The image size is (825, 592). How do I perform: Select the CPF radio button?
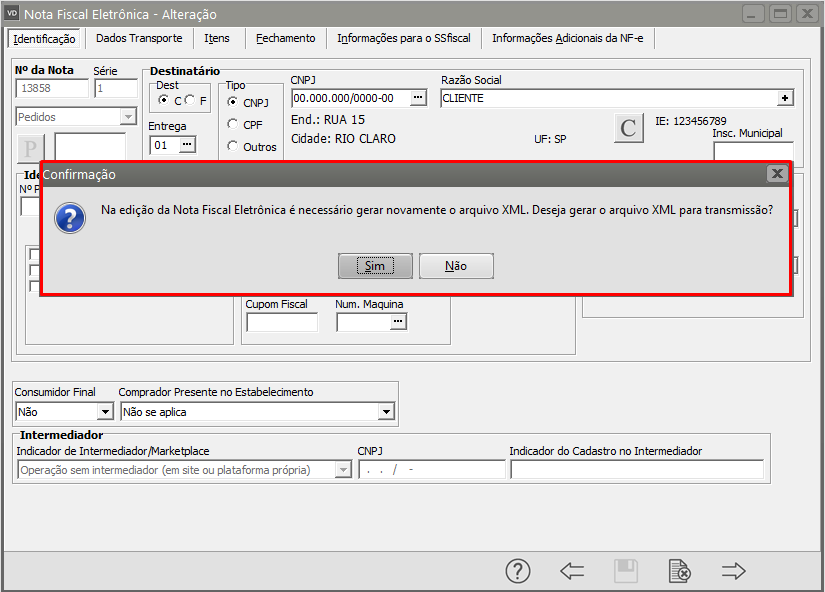[233, 124]
